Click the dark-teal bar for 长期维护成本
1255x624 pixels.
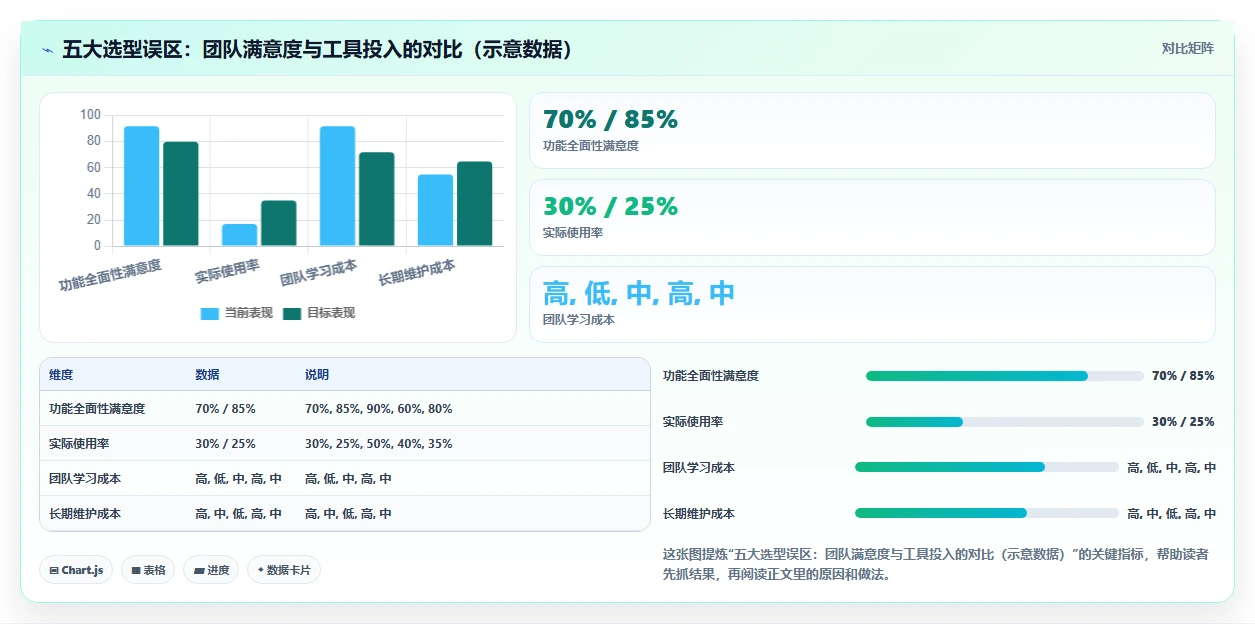pos(475,204)
